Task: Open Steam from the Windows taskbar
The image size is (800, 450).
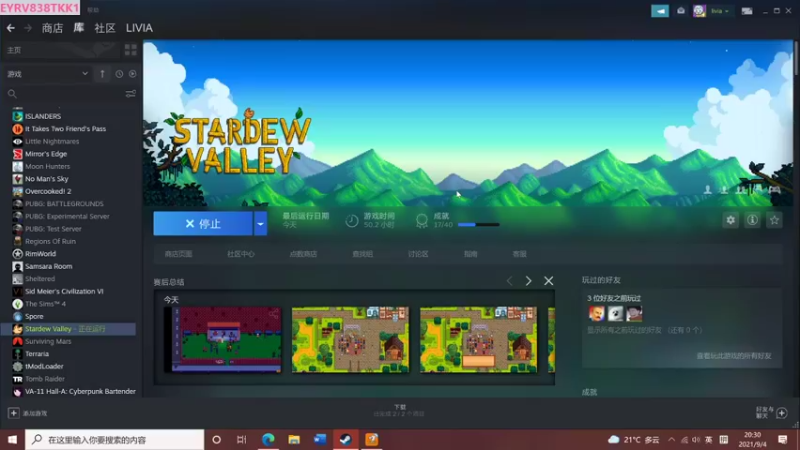Action: point(345,439)
